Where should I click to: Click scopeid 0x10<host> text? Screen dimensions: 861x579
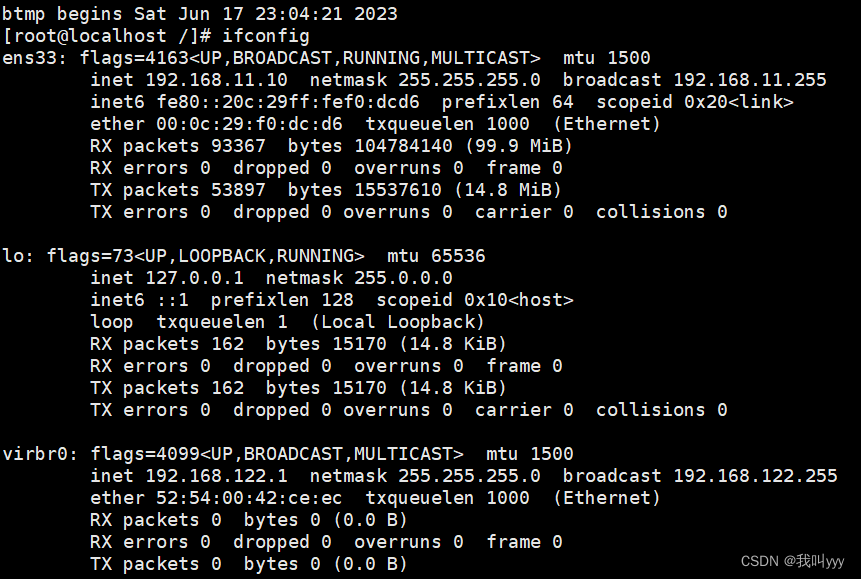coord(474,300)
